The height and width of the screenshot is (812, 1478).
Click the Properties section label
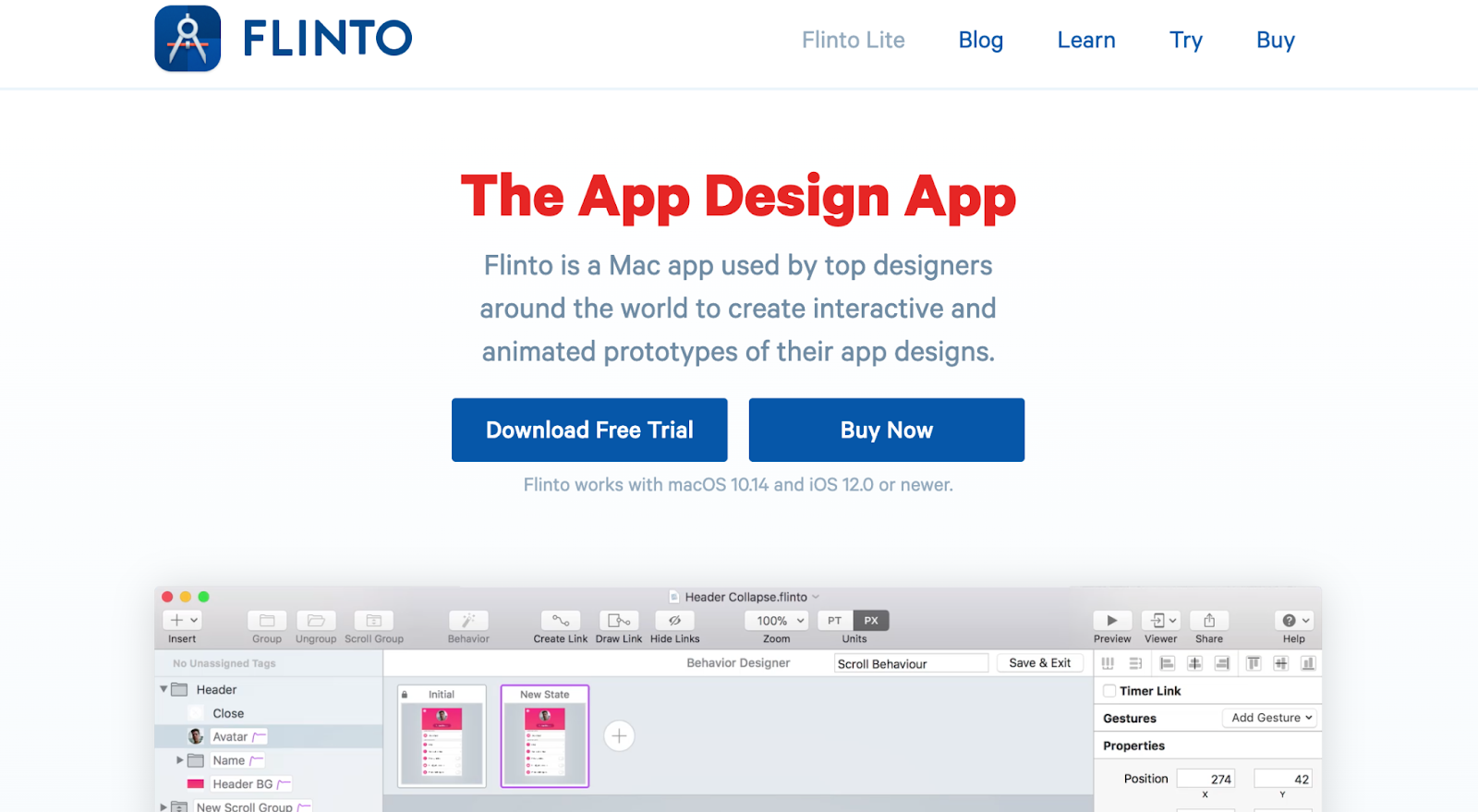(x=1133, y=745)
